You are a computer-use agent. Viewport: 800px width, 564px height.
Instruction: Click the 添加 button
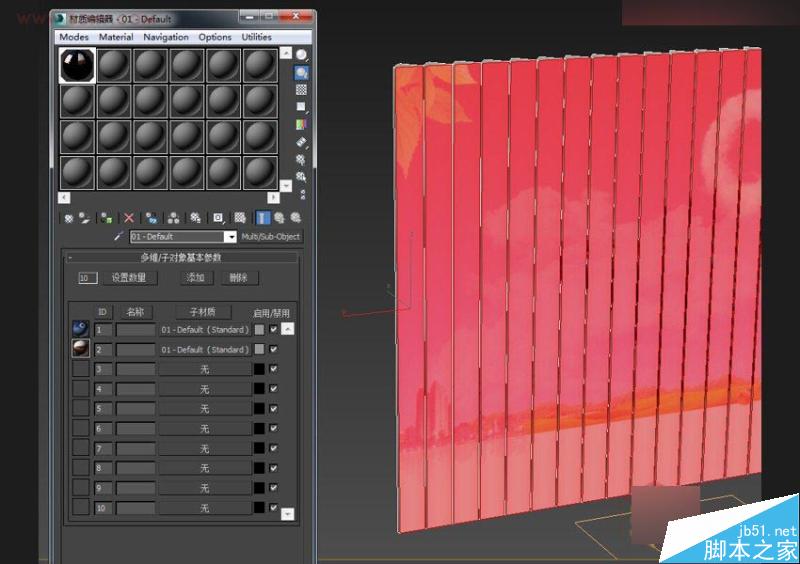tap(196, 278)
